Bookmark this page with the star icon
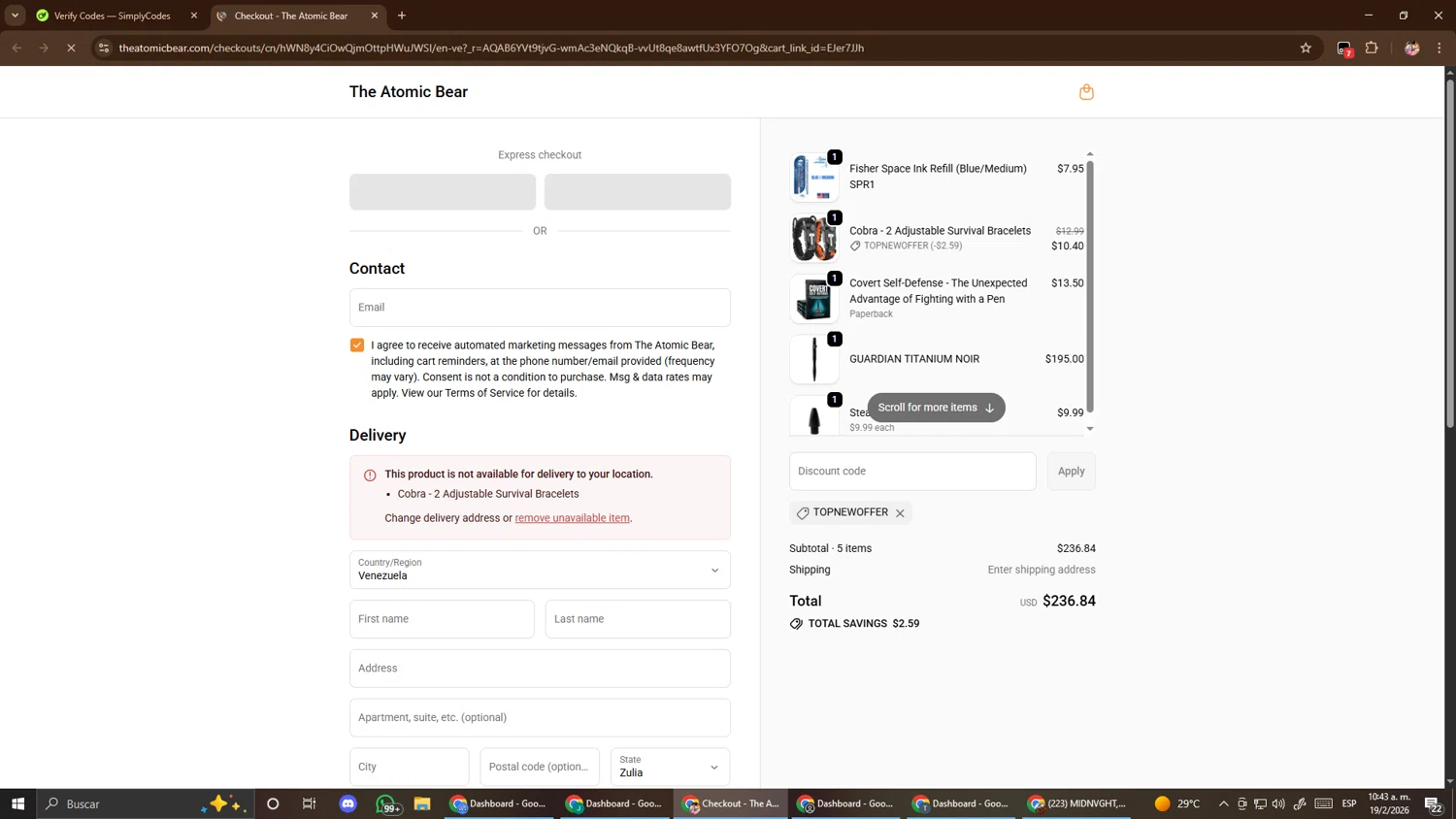Image resolution: width=1456 pixels, height=819 pixels. 1306,48
